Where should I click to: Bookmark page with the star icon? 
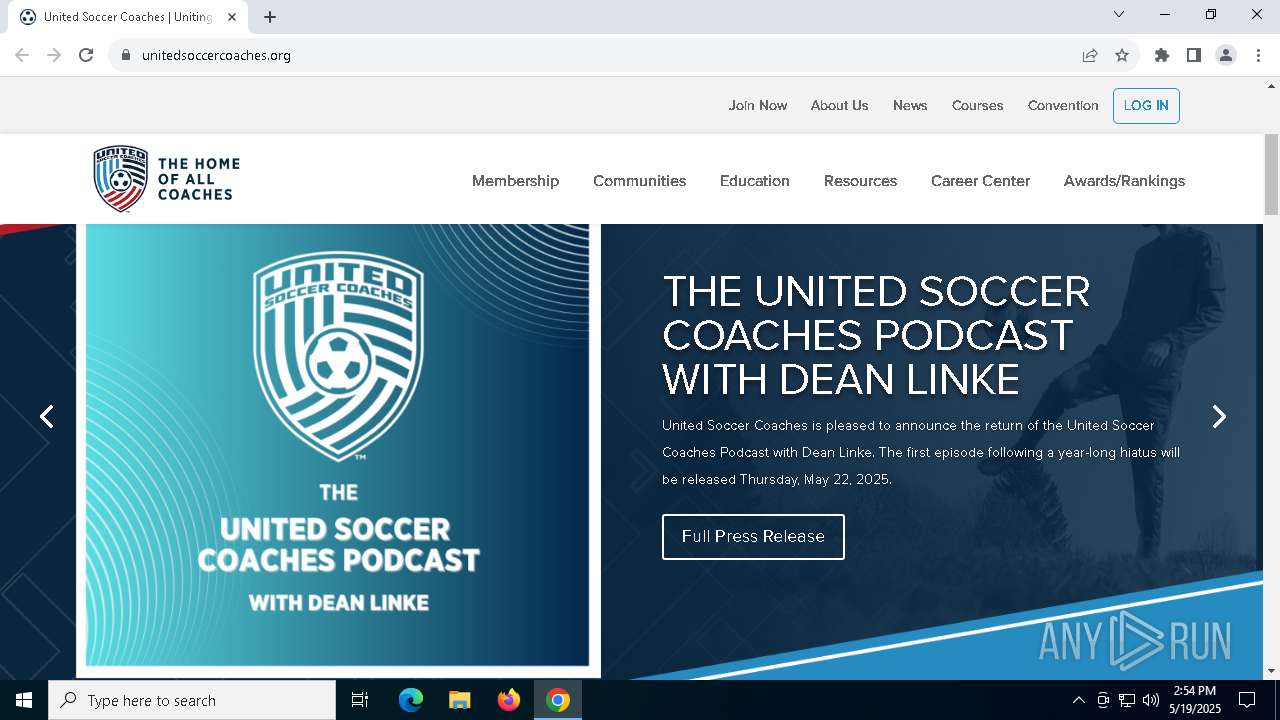click(x=1122, y=55)
